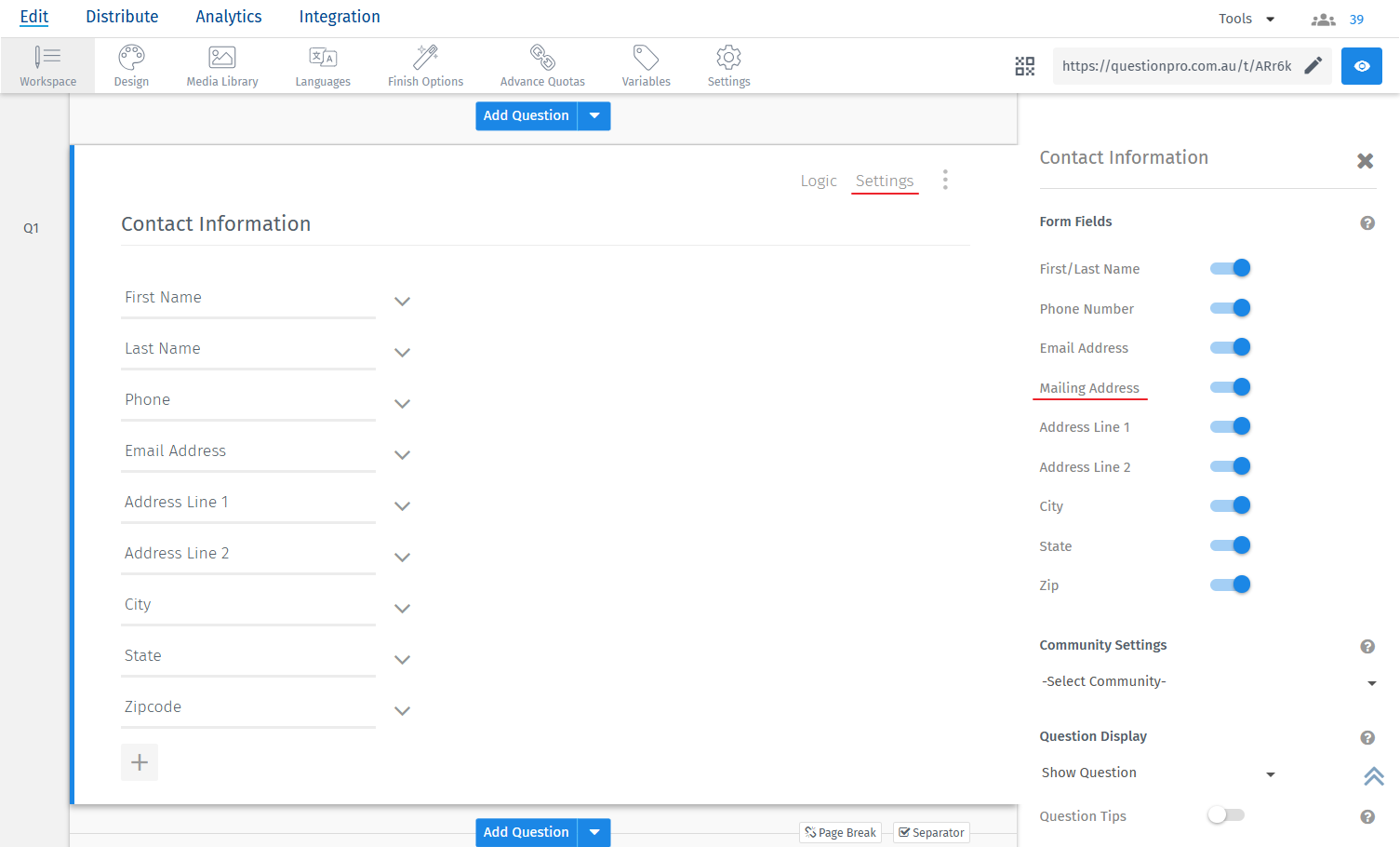Click the QR code icon
The width and height of the screenshot is (1400, 847).
(1024, 66)
